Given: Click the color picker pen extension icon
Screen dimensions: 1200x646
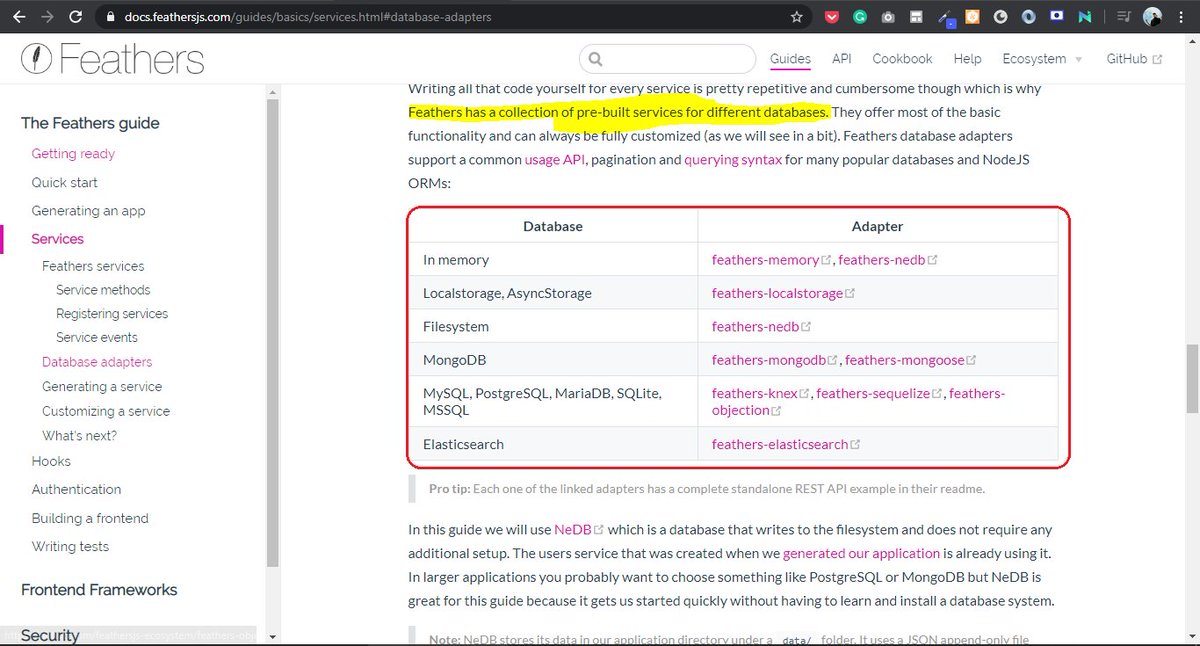Looking at the screenshot, I should (x=946, y=17).
